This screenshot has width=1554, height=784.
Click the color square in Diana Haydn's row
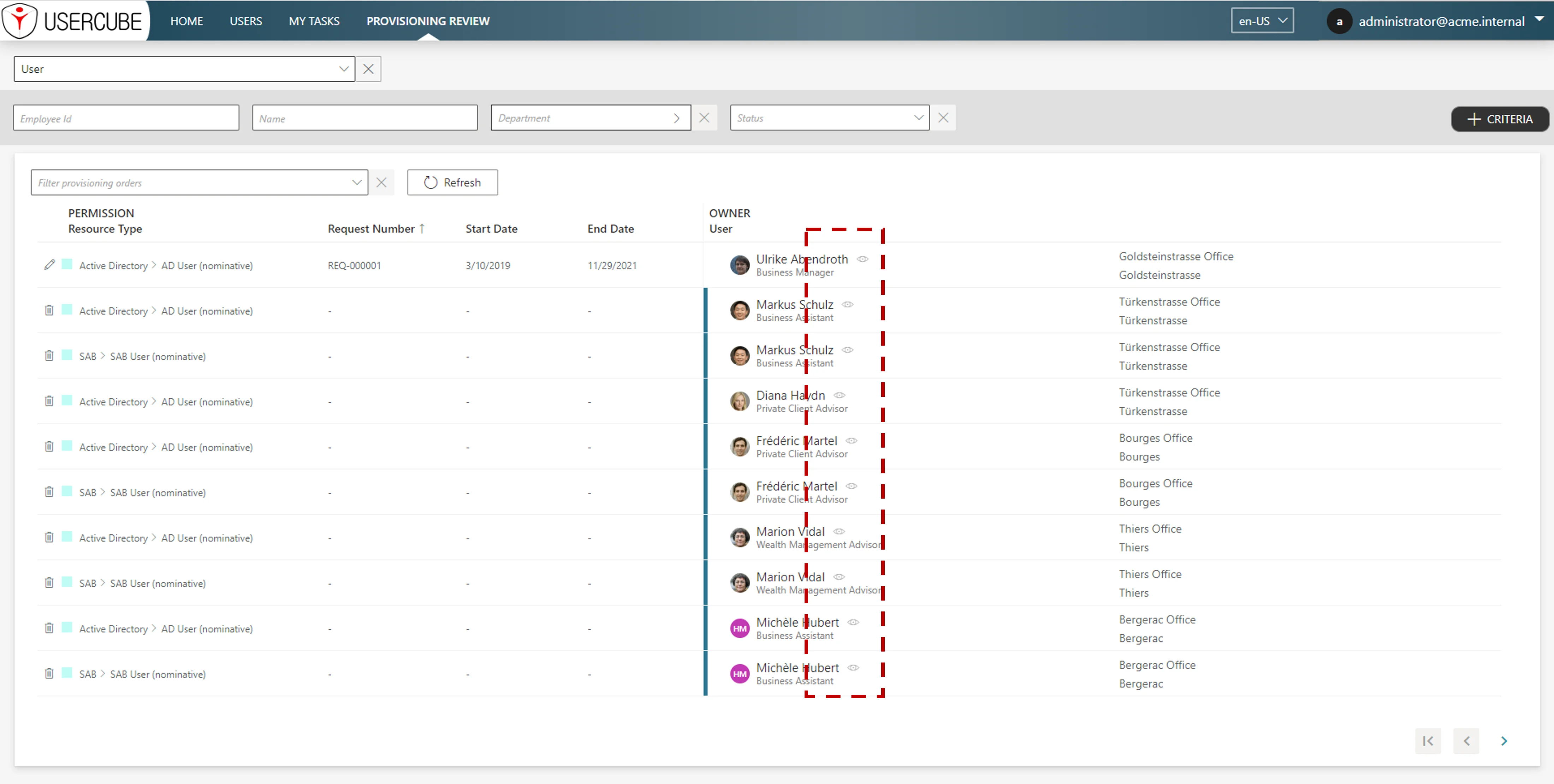point(67,400)
